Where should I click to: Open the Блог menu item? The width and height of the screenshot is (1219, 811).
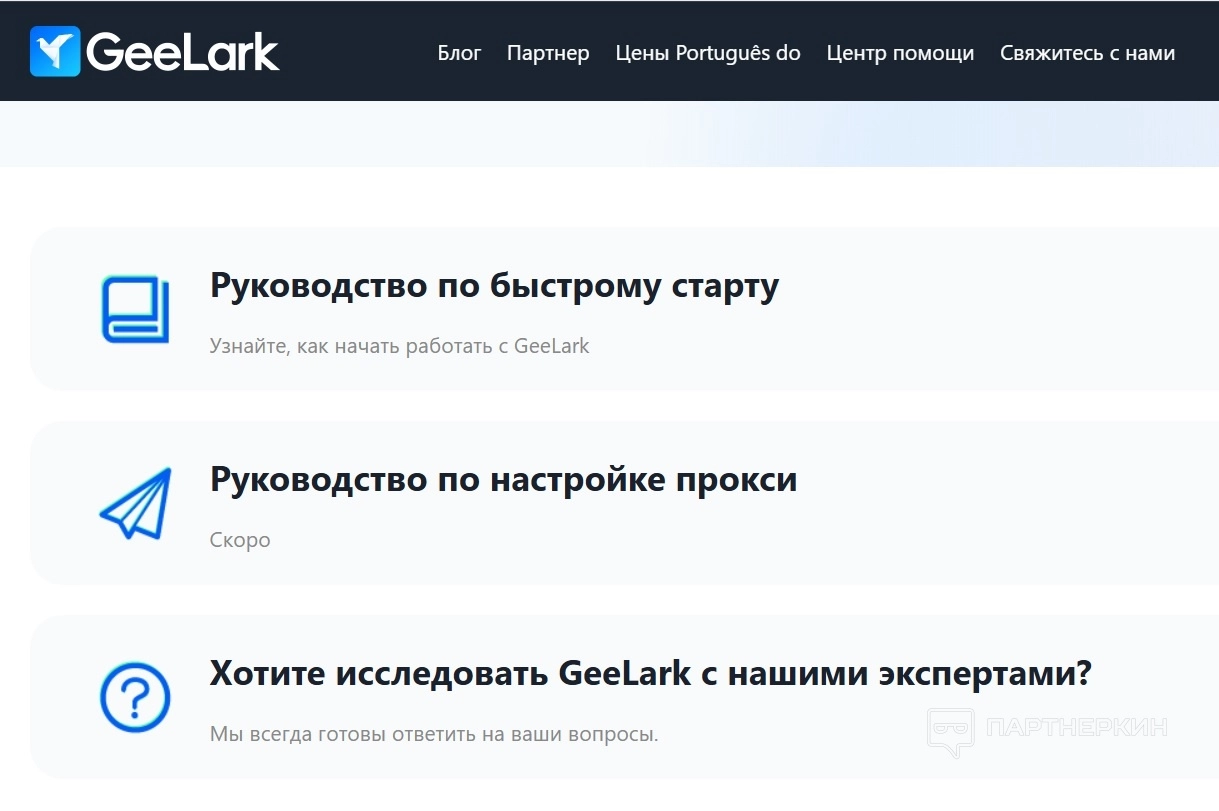click(460, 53)
